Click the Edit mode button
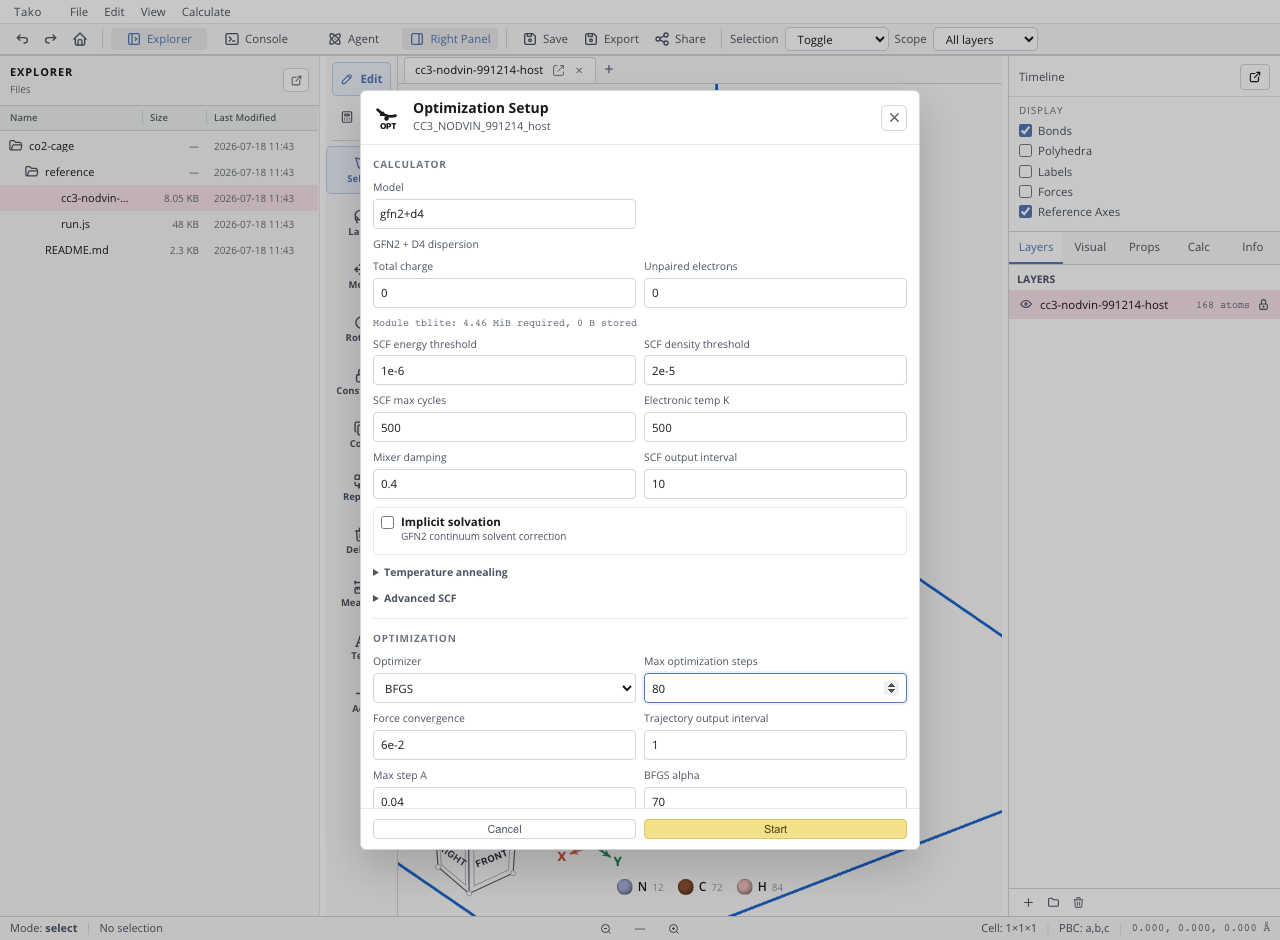The height and width of the screenshot is (940, 1280). (x=361, y=79)
